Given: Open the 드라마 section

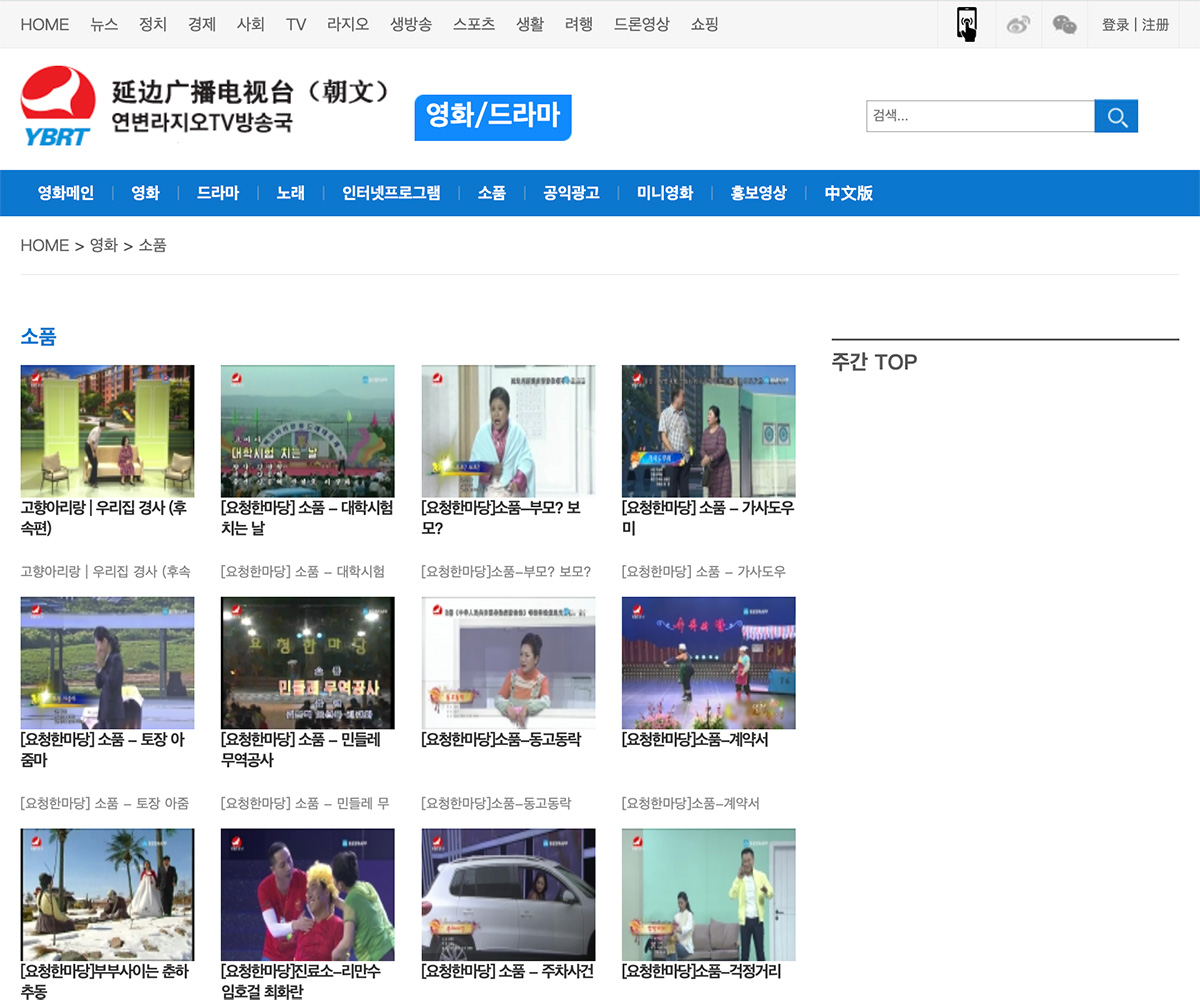Looking at the screenshot, I should pos(218,193).
